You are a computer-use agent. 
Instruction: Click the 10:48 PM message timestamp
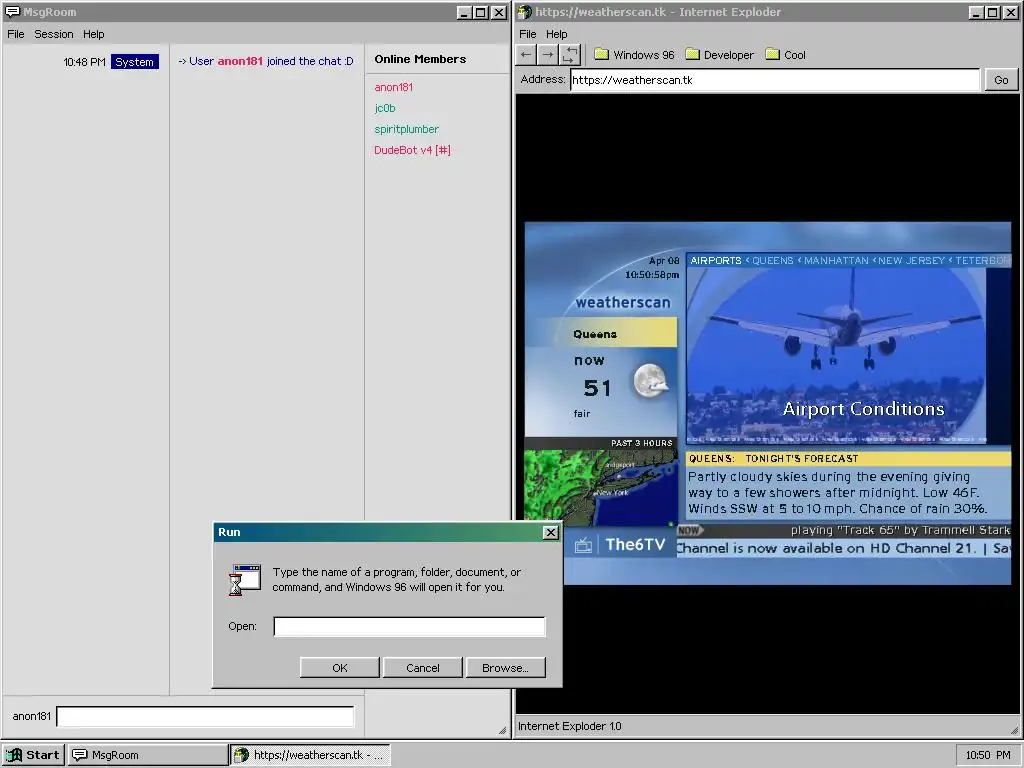(84, 62)
